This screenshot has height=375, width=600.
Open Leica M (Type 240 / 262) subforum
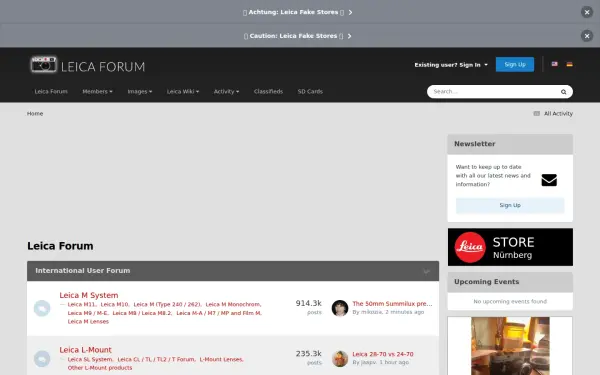pyautogui.click(x=167, y=305)
